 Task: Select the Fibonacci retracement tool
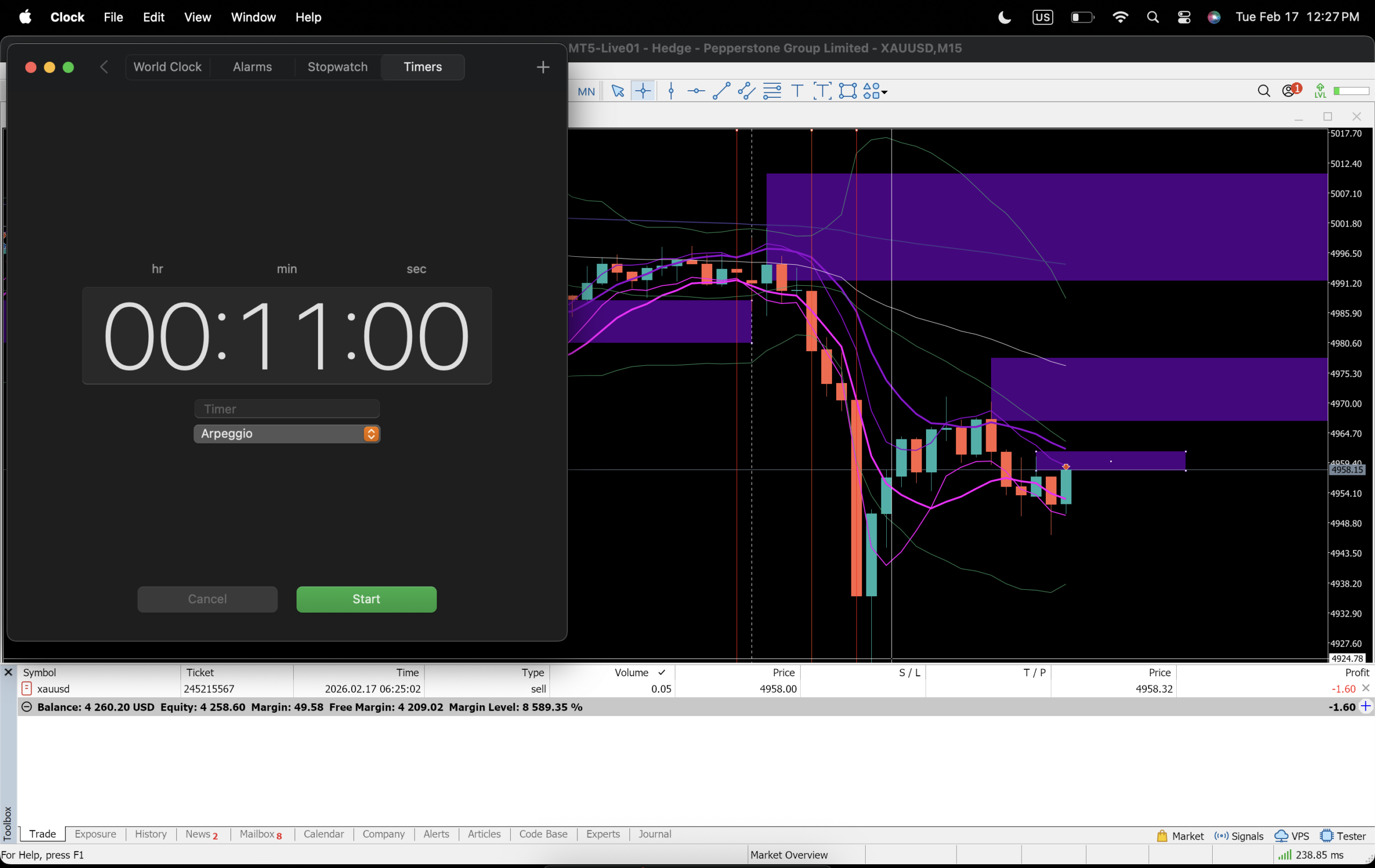point(772,91)
